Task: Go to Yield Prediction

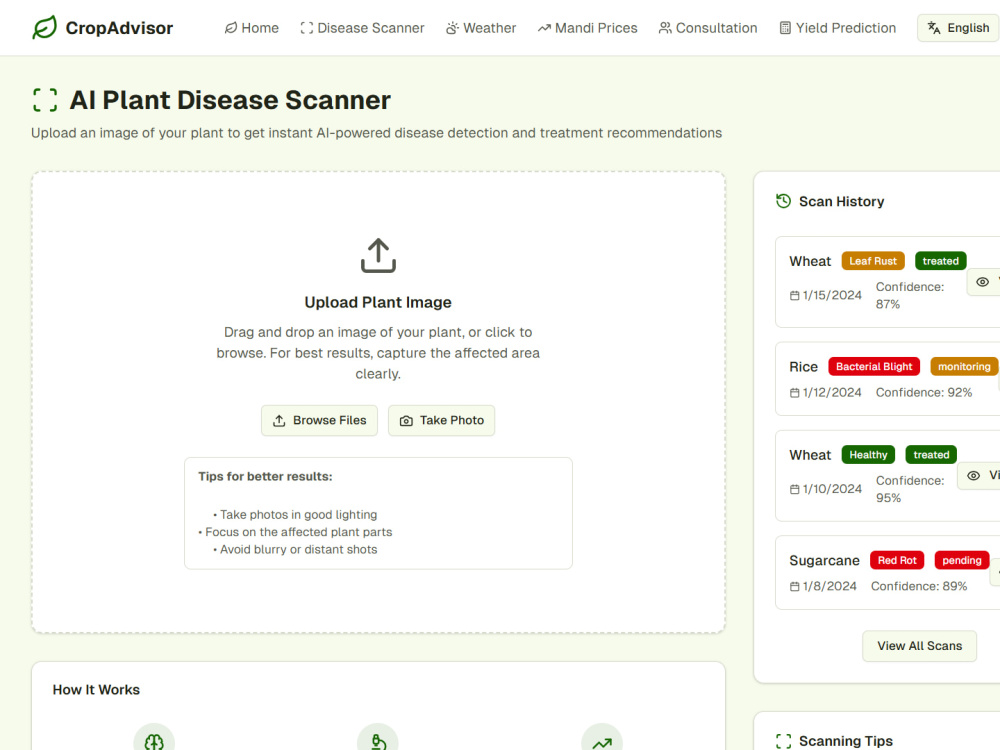Action: tap(837, 28)
